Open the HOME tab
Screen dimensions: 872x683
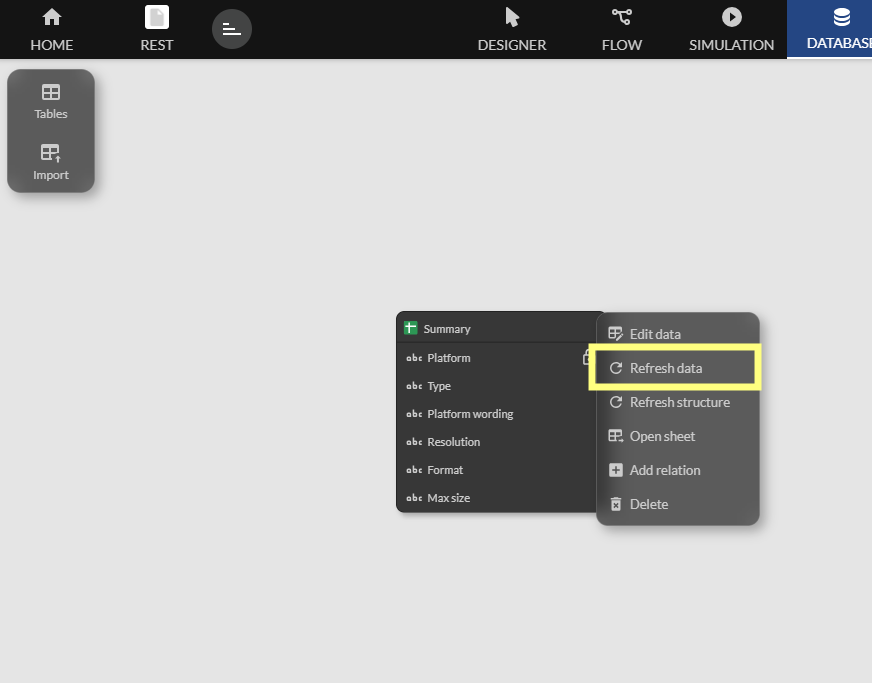51,29
